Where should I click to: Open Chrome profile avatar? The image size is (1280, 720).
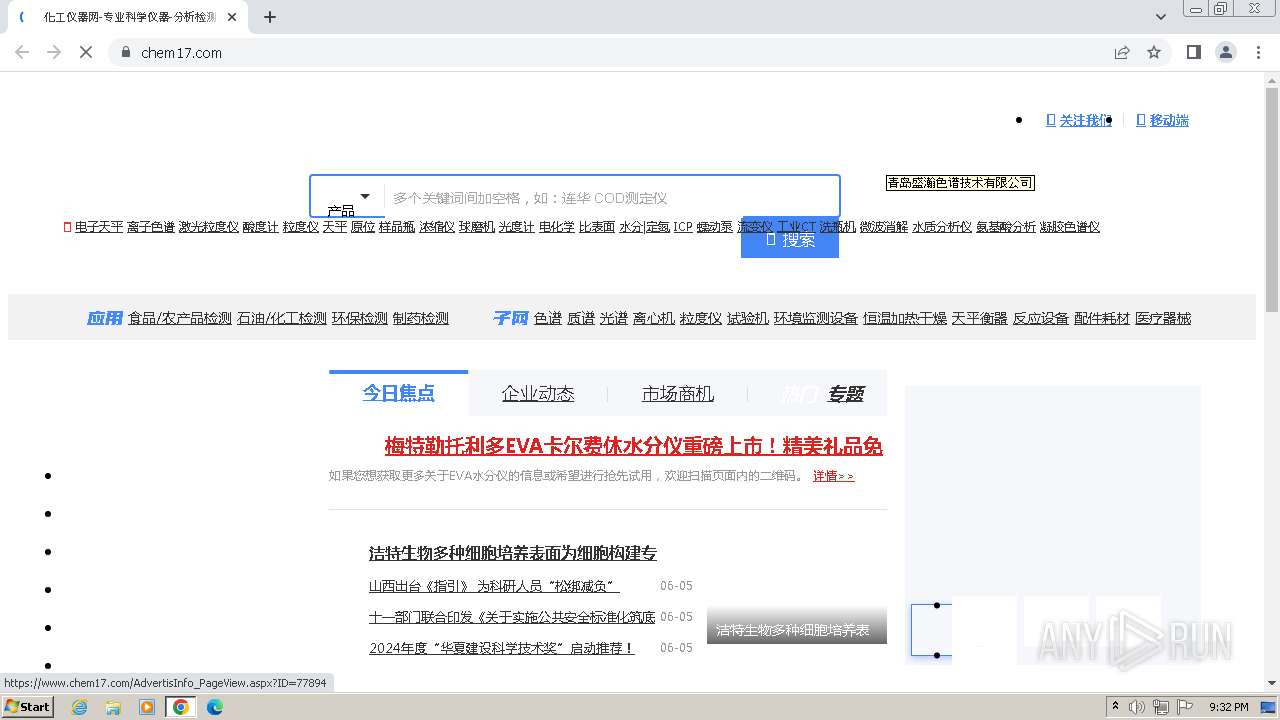pyautogui.click(x=1226, y=52)
